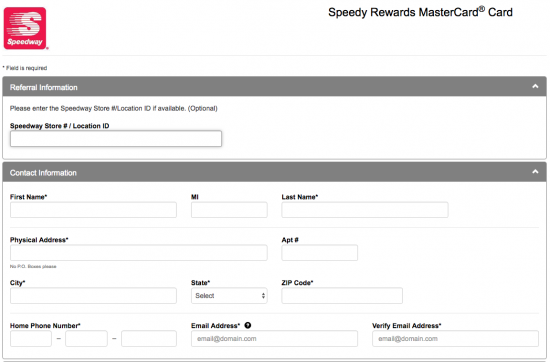Click the middle Home Phone Number box

point(86,338)
